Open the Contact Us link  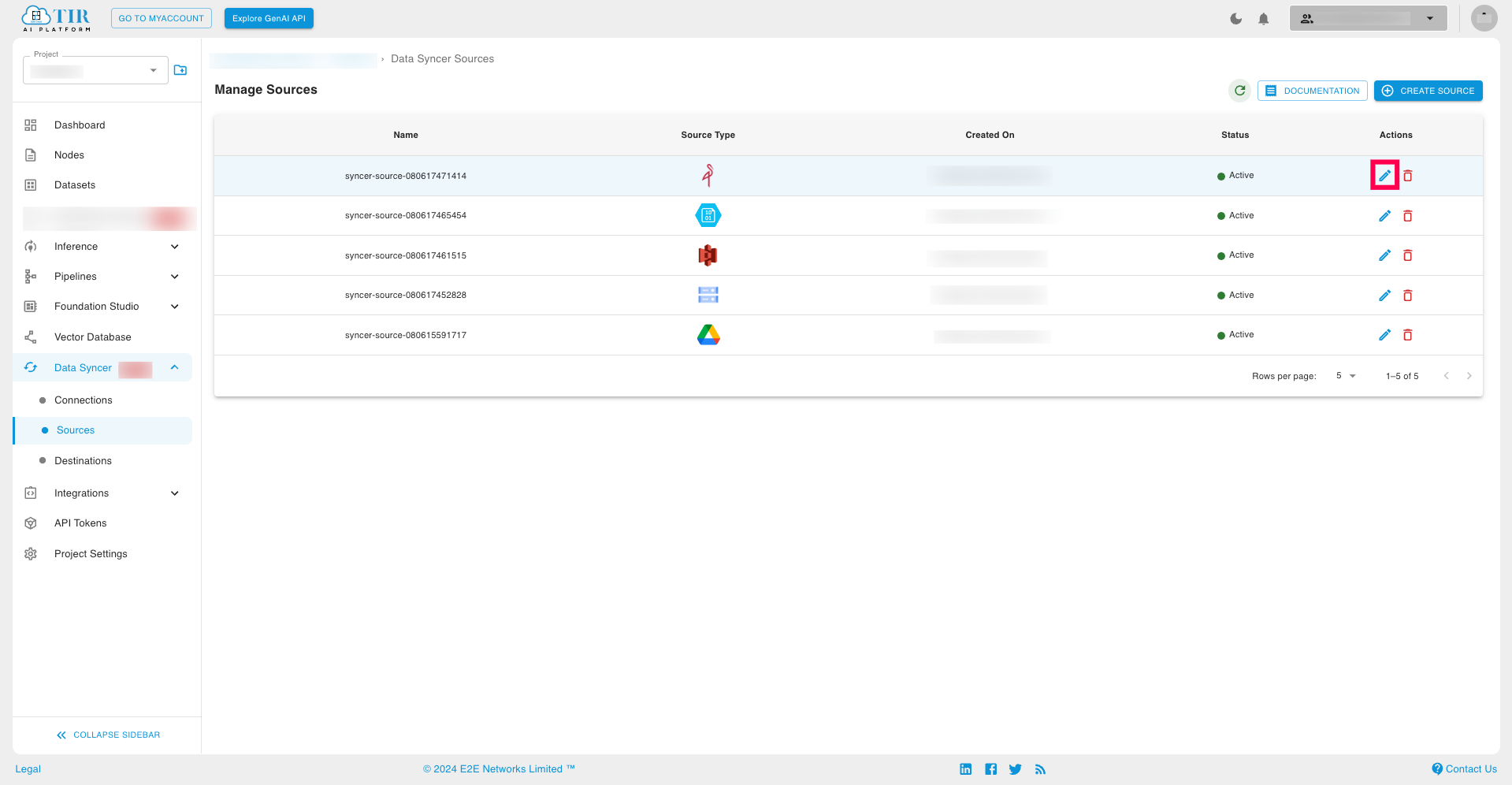click(1465, 769)
